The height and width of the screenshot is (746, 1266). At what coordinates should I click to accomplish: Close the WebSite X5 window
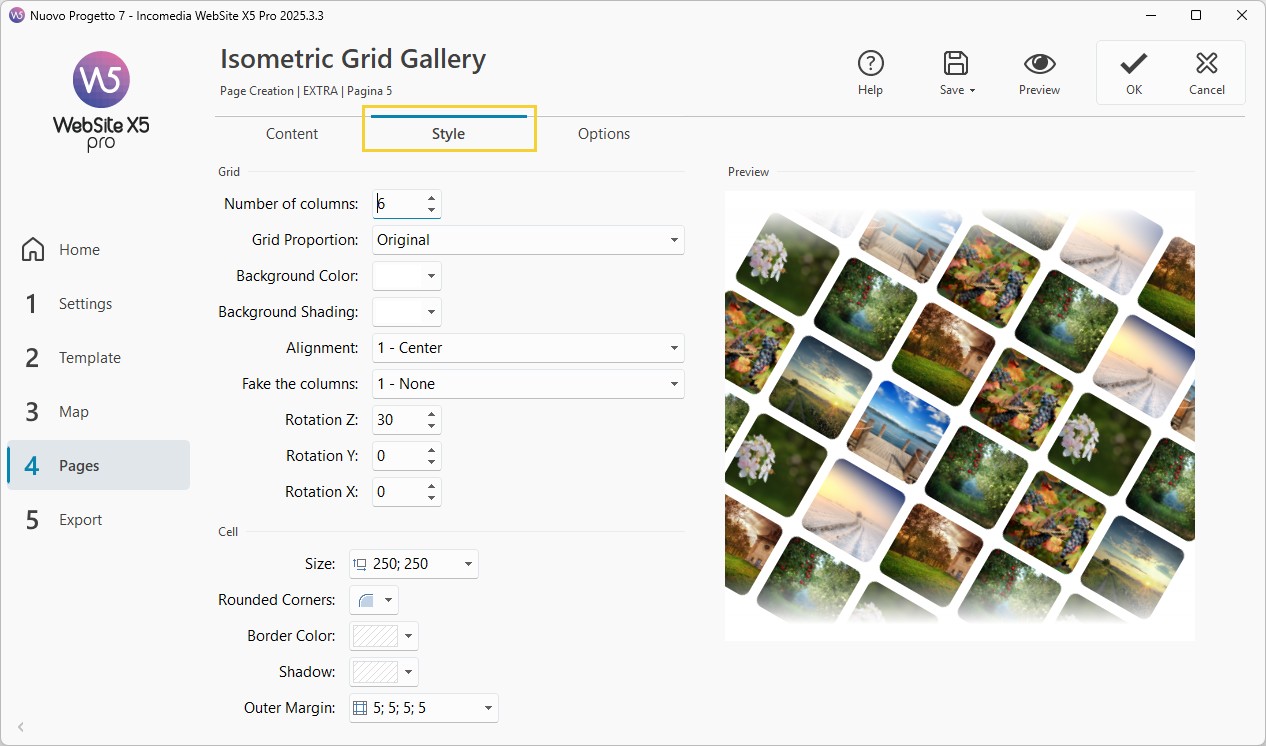tap(1242, 16)
